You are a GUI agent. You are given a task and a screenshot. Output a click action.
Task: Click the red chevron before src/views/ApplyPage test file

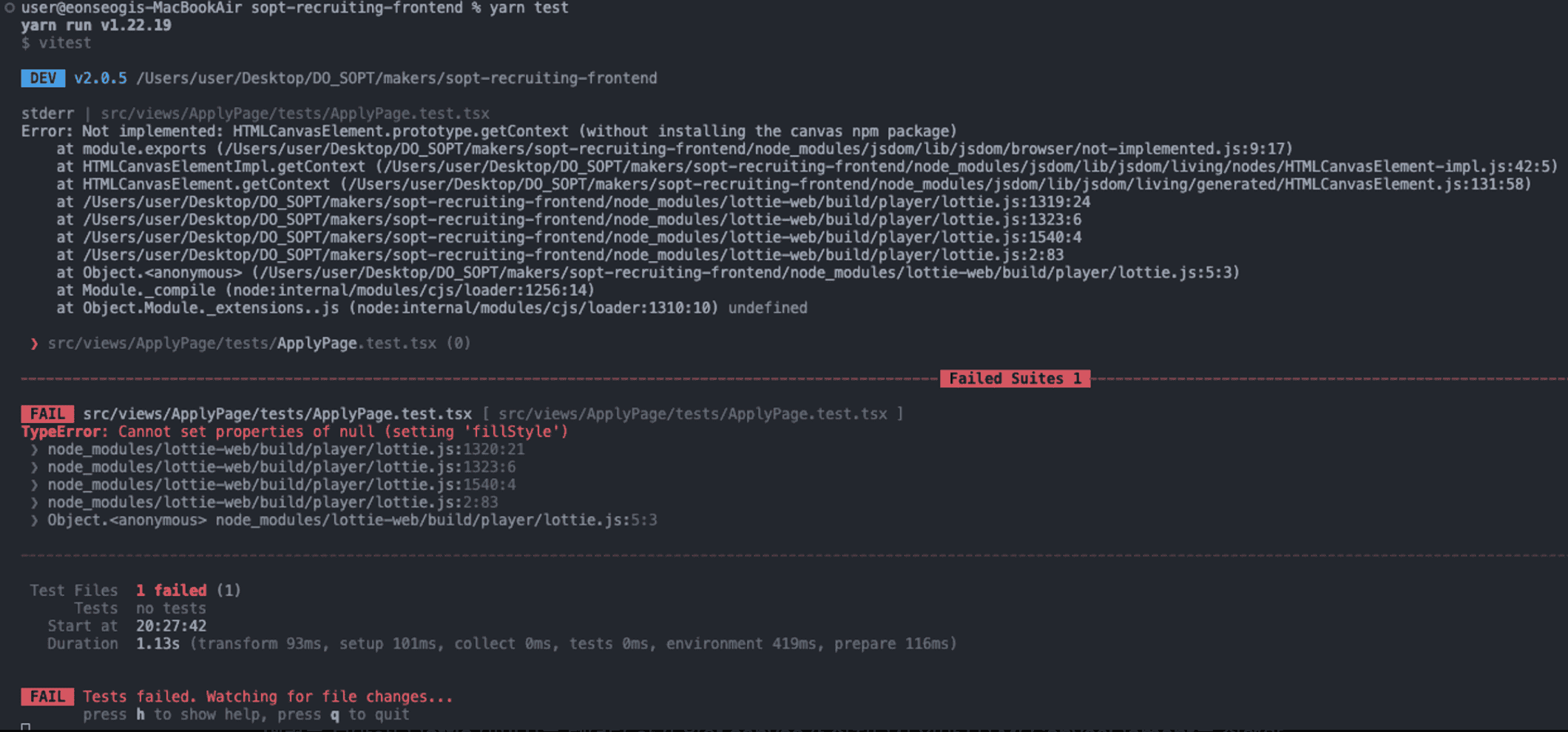tap(34, 343)
